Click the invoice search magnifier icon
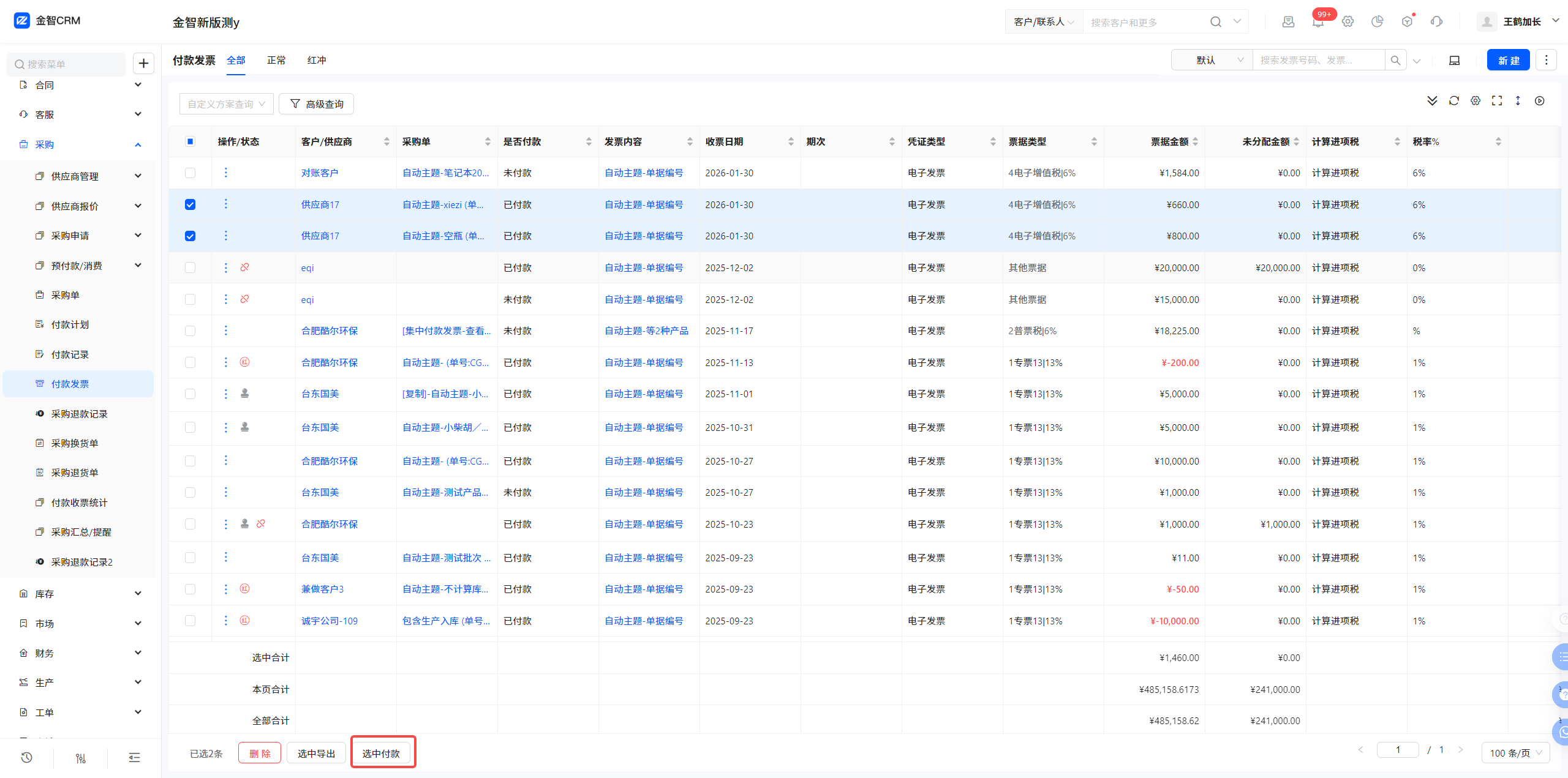Image resolution: width=1568 pixels, height=778 pixels. point(1395,61)
